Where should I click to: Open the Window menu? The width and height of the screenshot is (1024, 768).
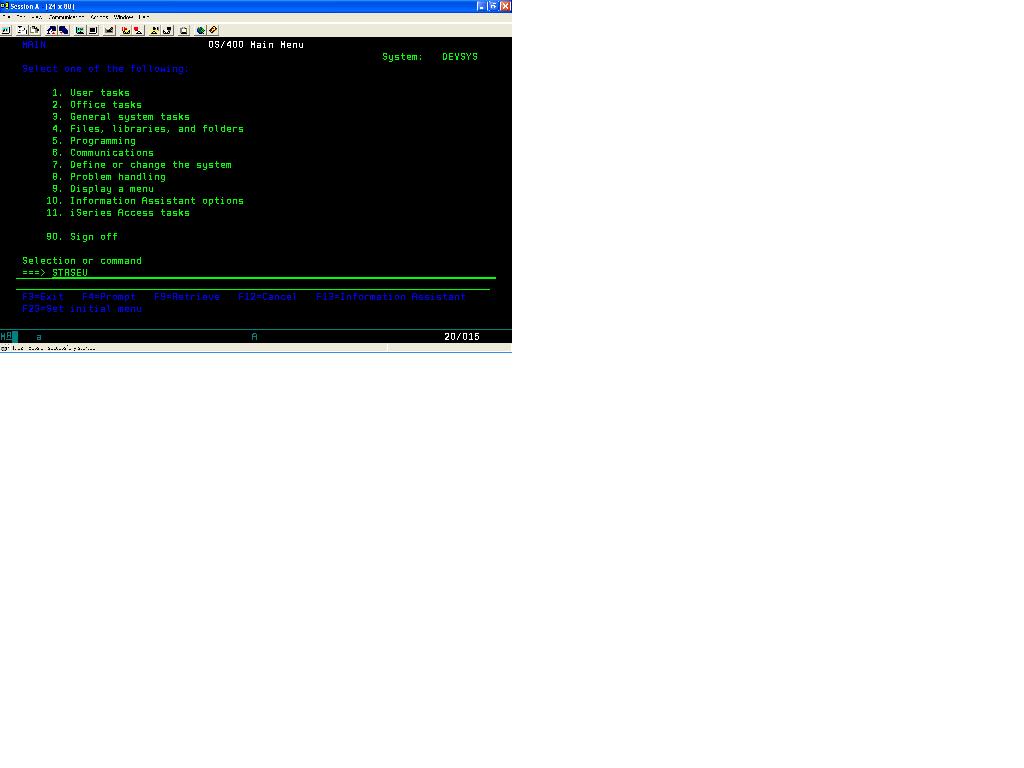point(122,17)
